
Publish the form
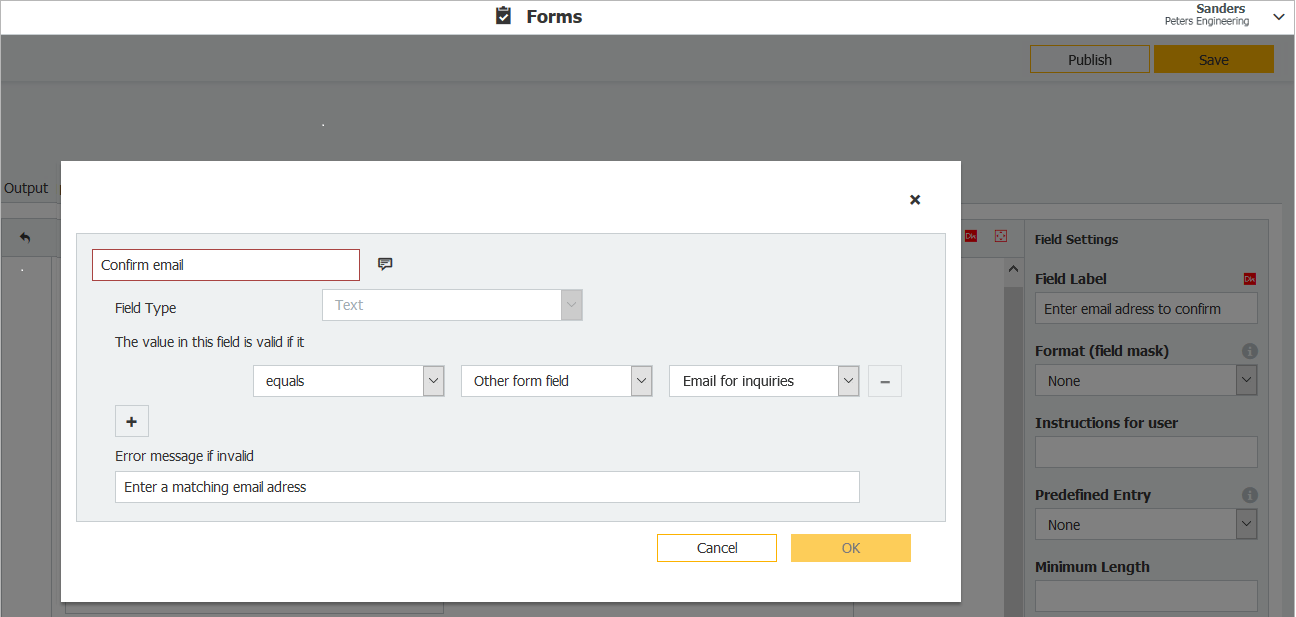click(x=1089, y=58)
